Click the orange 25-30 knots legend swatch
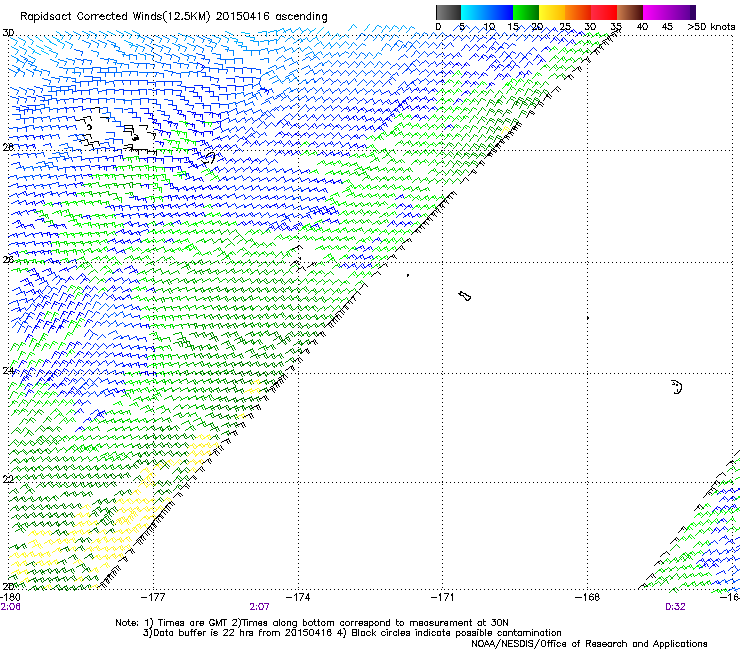This screenshot has width=740, height=650. (x=578, y=12)
